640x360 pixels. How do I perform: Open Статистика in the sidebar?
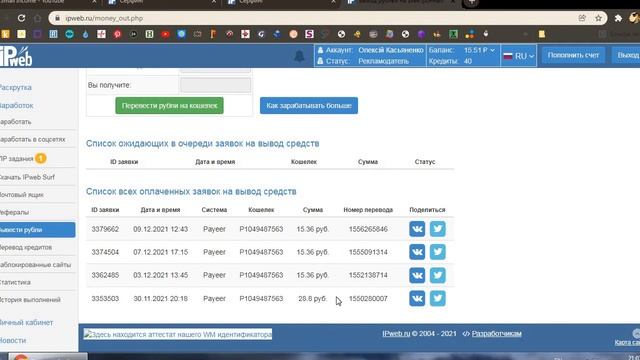click(x=16, y=282)
